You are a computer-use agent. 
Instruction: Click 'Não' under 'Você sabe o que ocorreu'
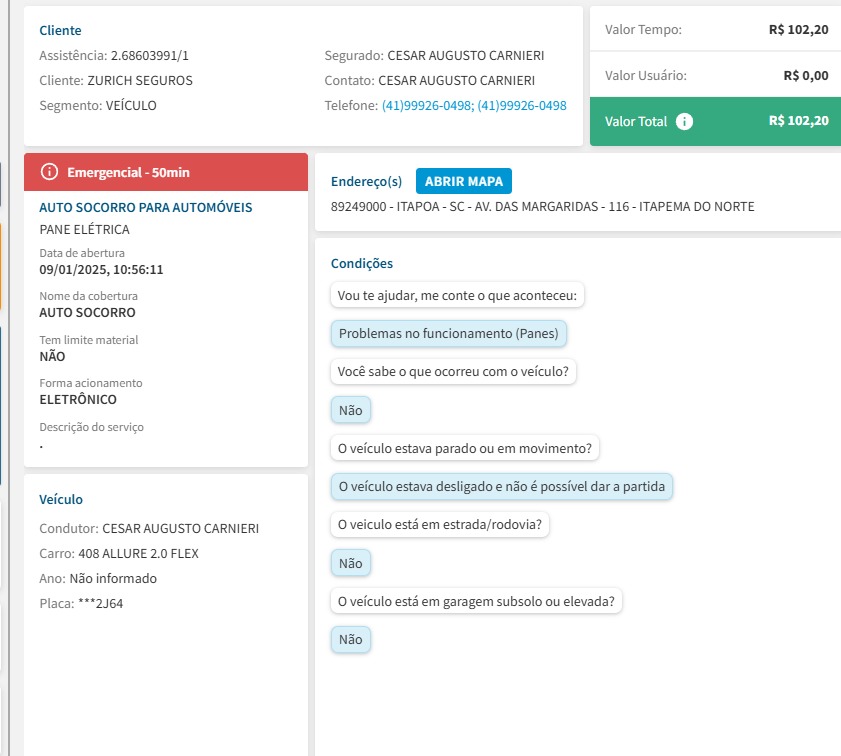click(x=350, y=409)
